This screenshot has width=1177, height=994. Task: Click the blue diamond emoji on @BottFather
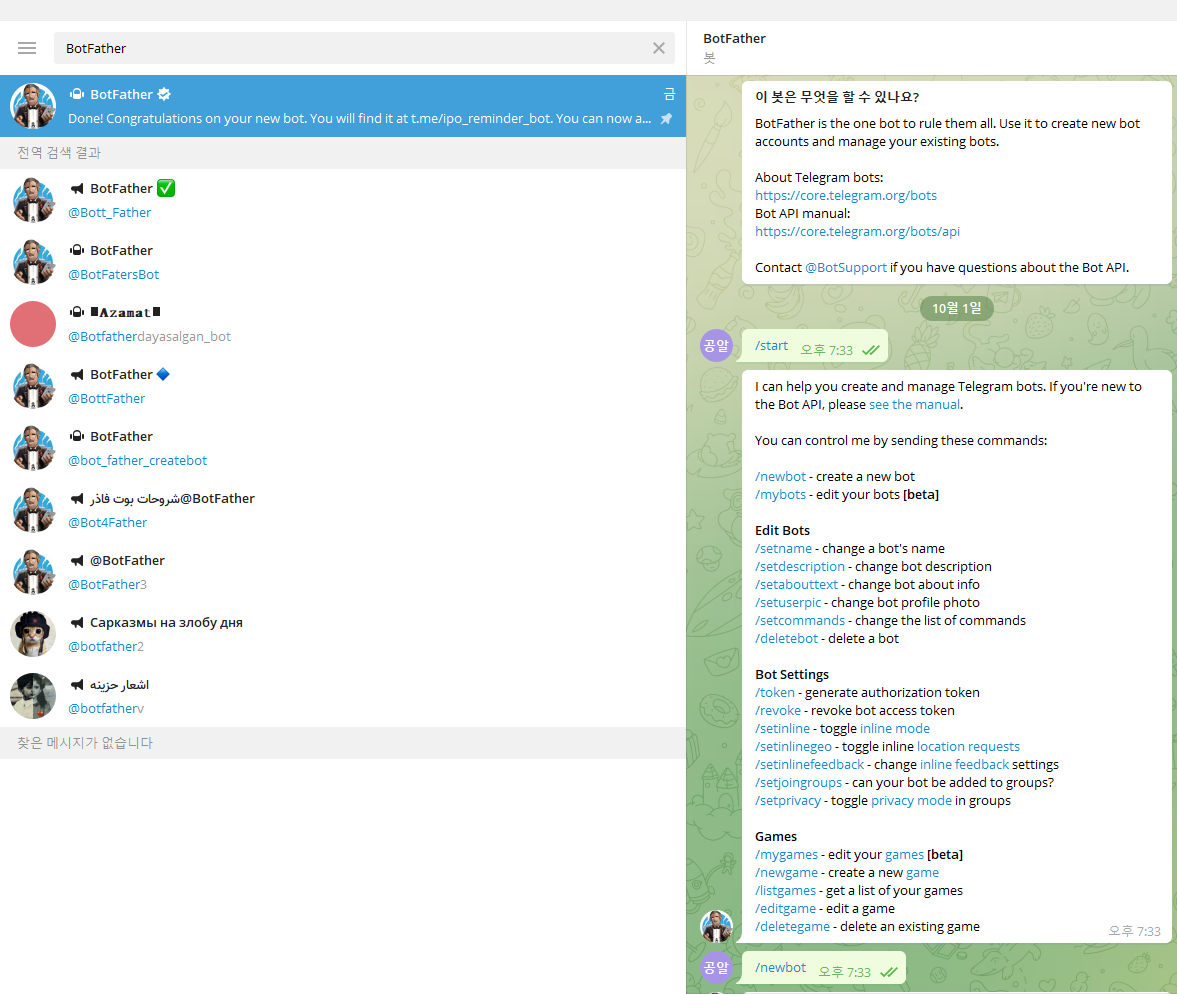point(163,374)
